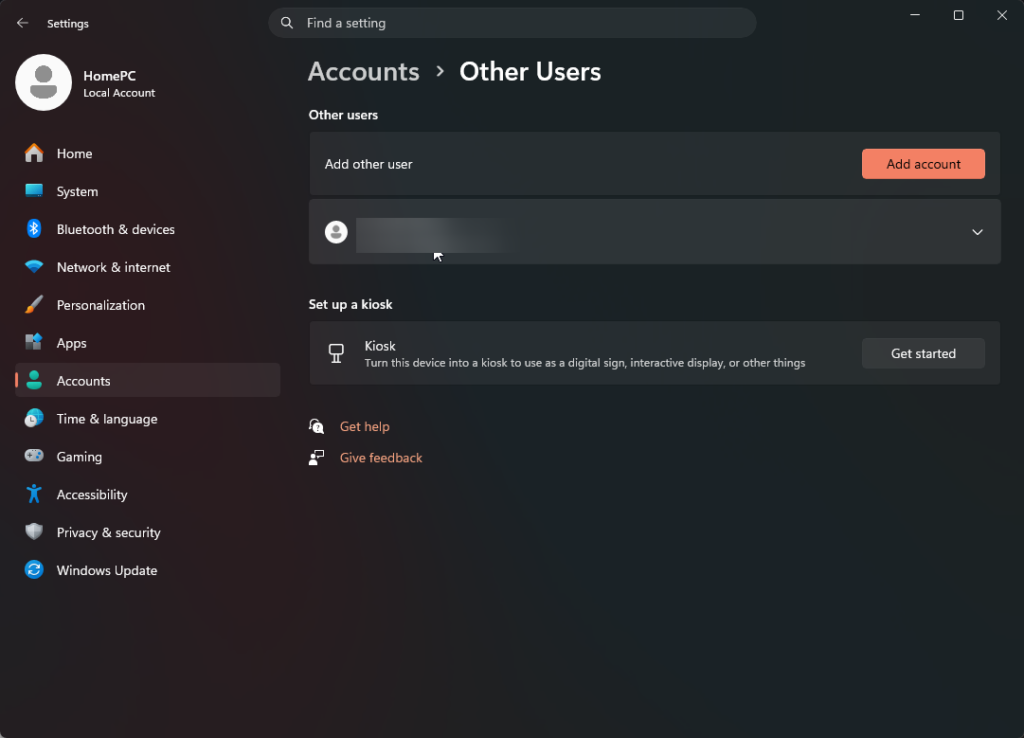Click the Gaming controller icon
The height and width of the screenshot is (738, 1024).
pos(34,456)
